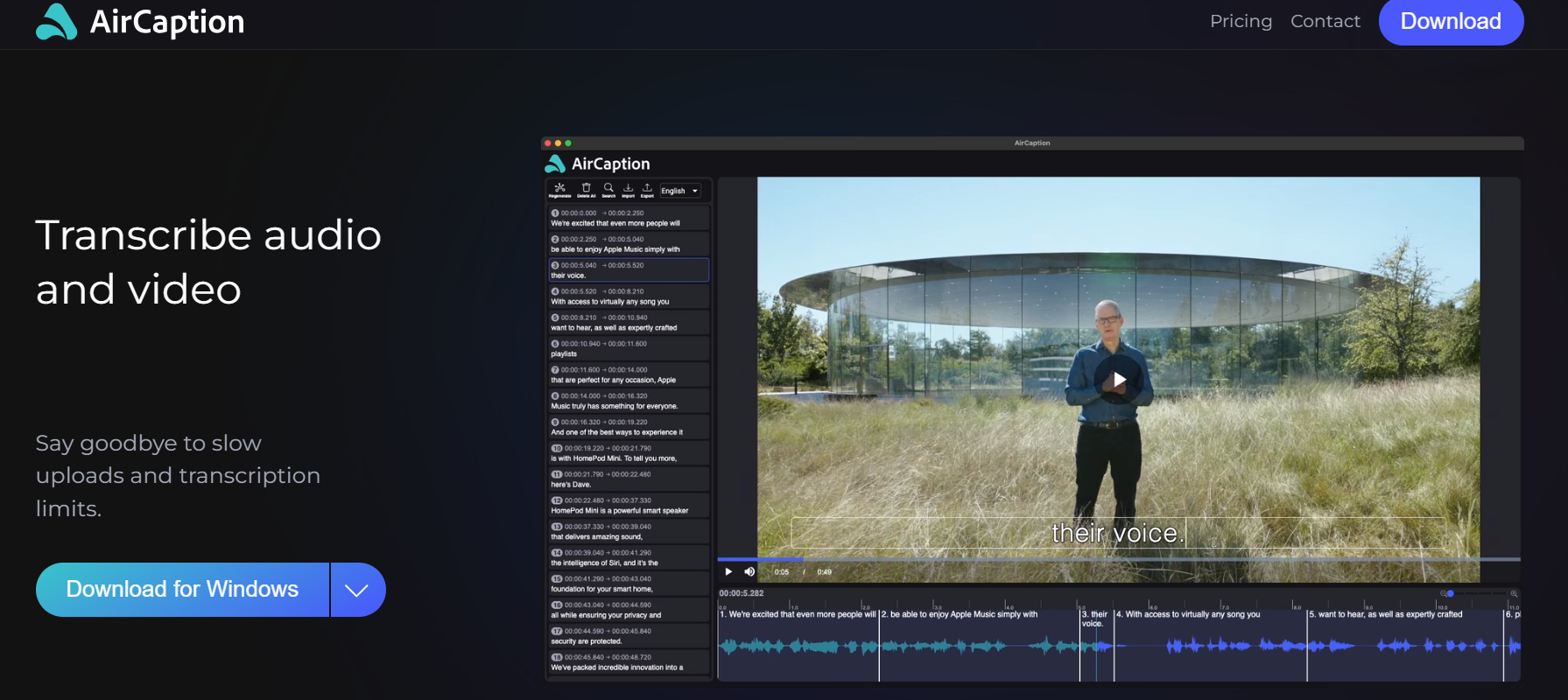Click the Export icon

647,190
